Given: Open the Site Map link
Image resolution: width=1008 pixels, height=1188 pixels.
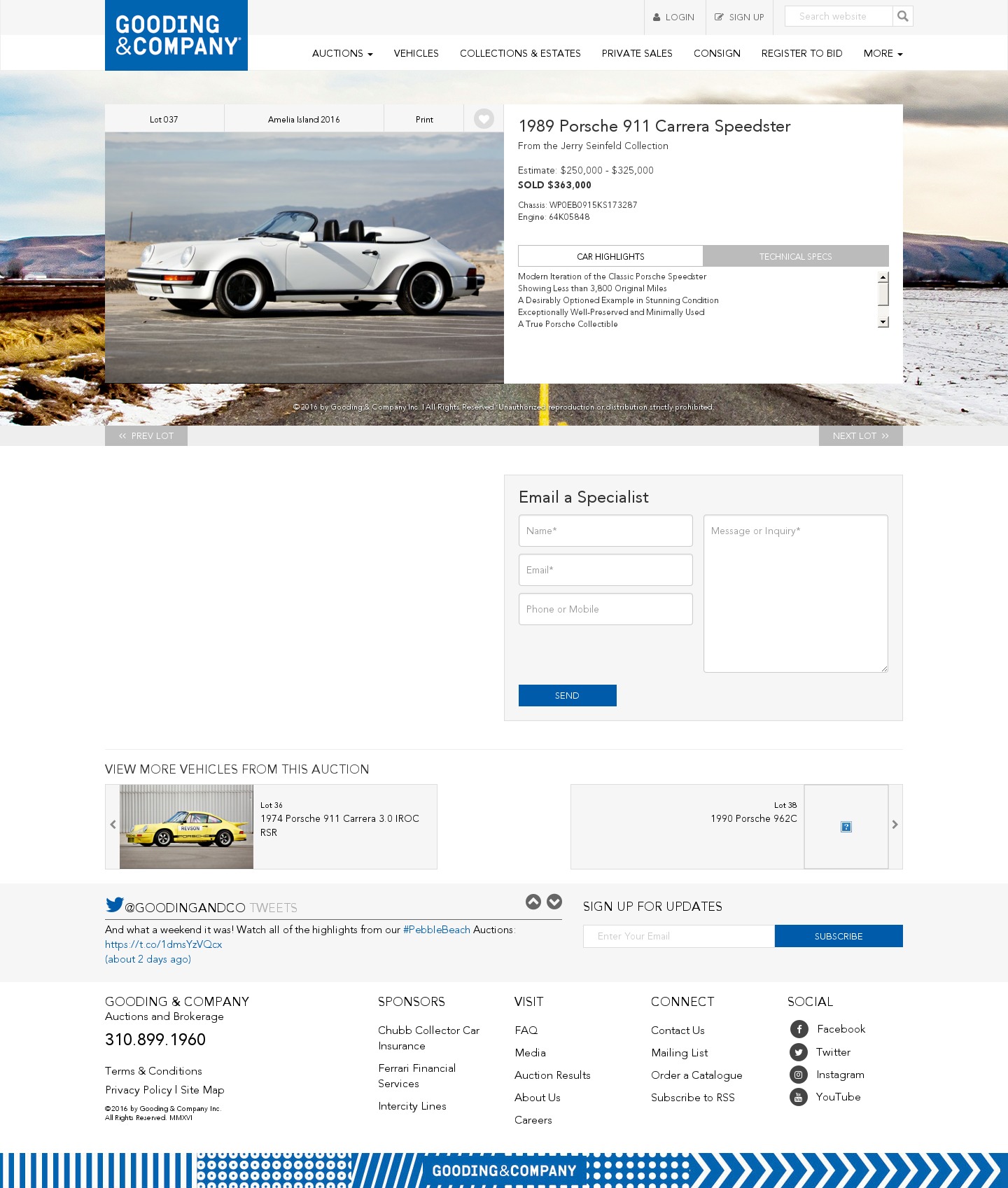Looking at the screenshot, I should pos(202,1090).
